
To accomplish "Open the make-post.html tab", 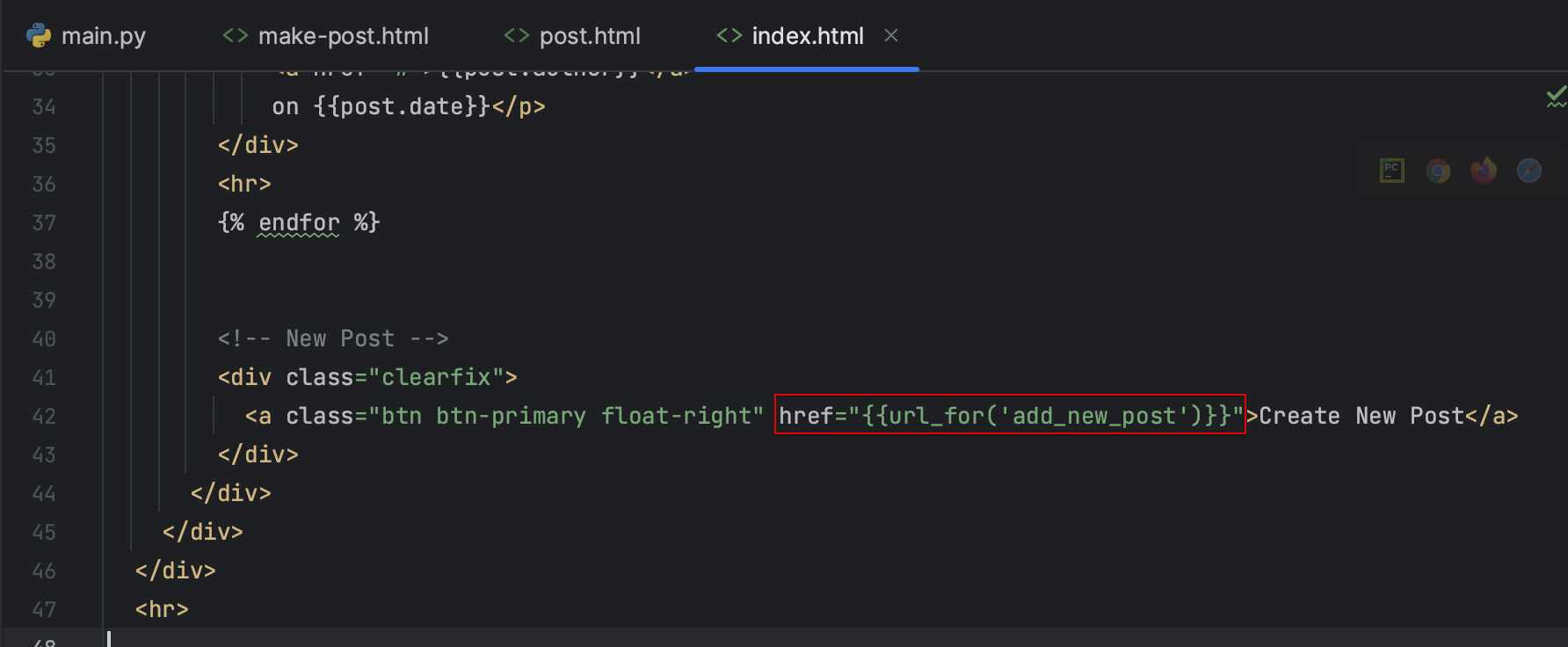I will (x=326, y=36).
